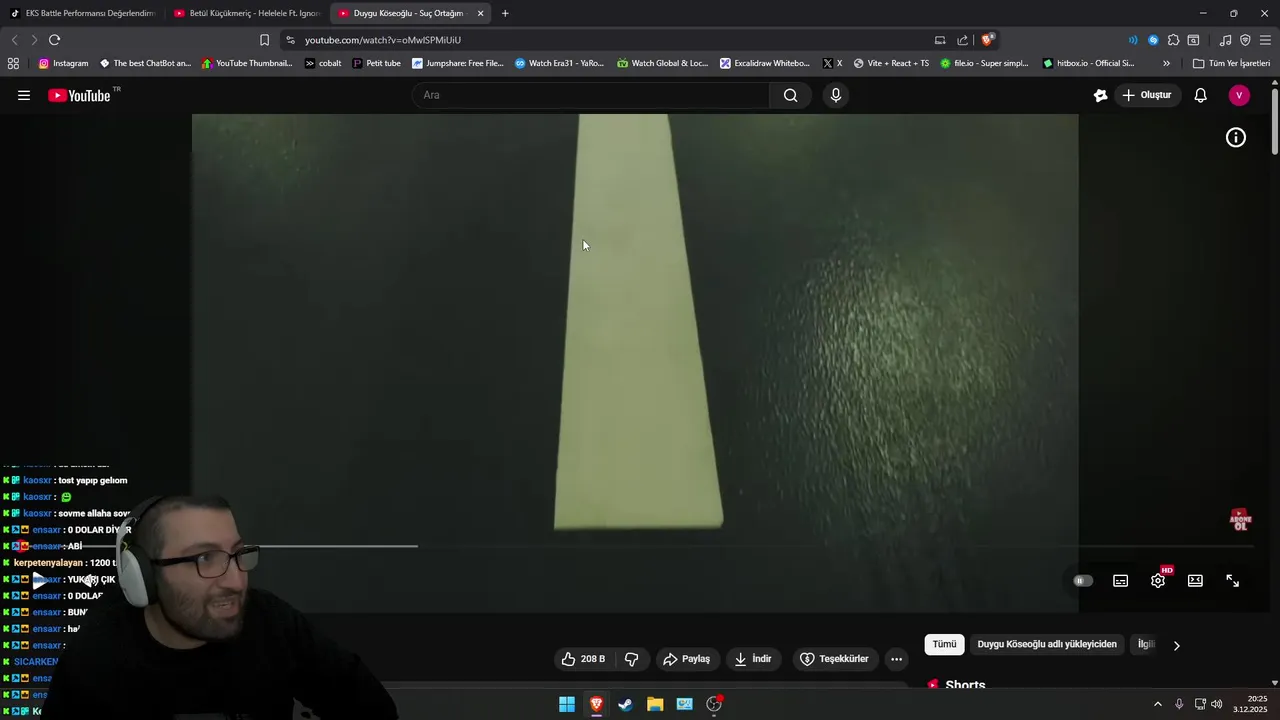Select the partly visible İlgili chip
This screenshot has width=1280, height=720.
(1146, 645)
